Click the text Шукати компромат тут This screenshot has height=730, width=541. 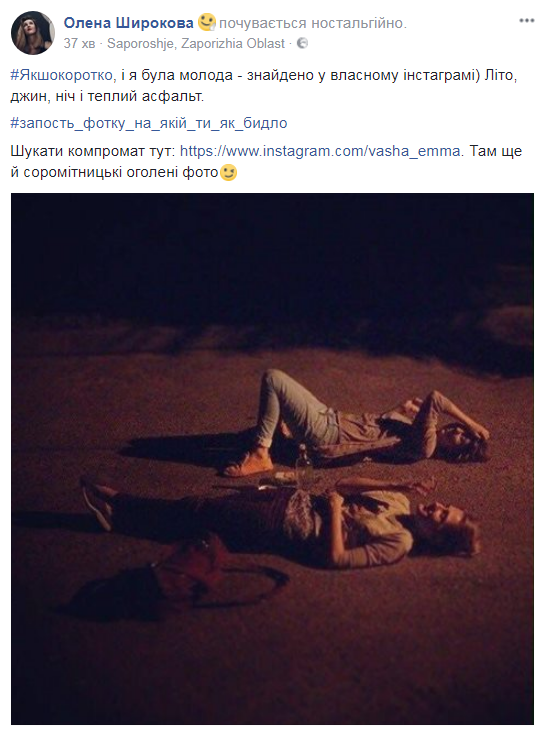click(93, 151)
